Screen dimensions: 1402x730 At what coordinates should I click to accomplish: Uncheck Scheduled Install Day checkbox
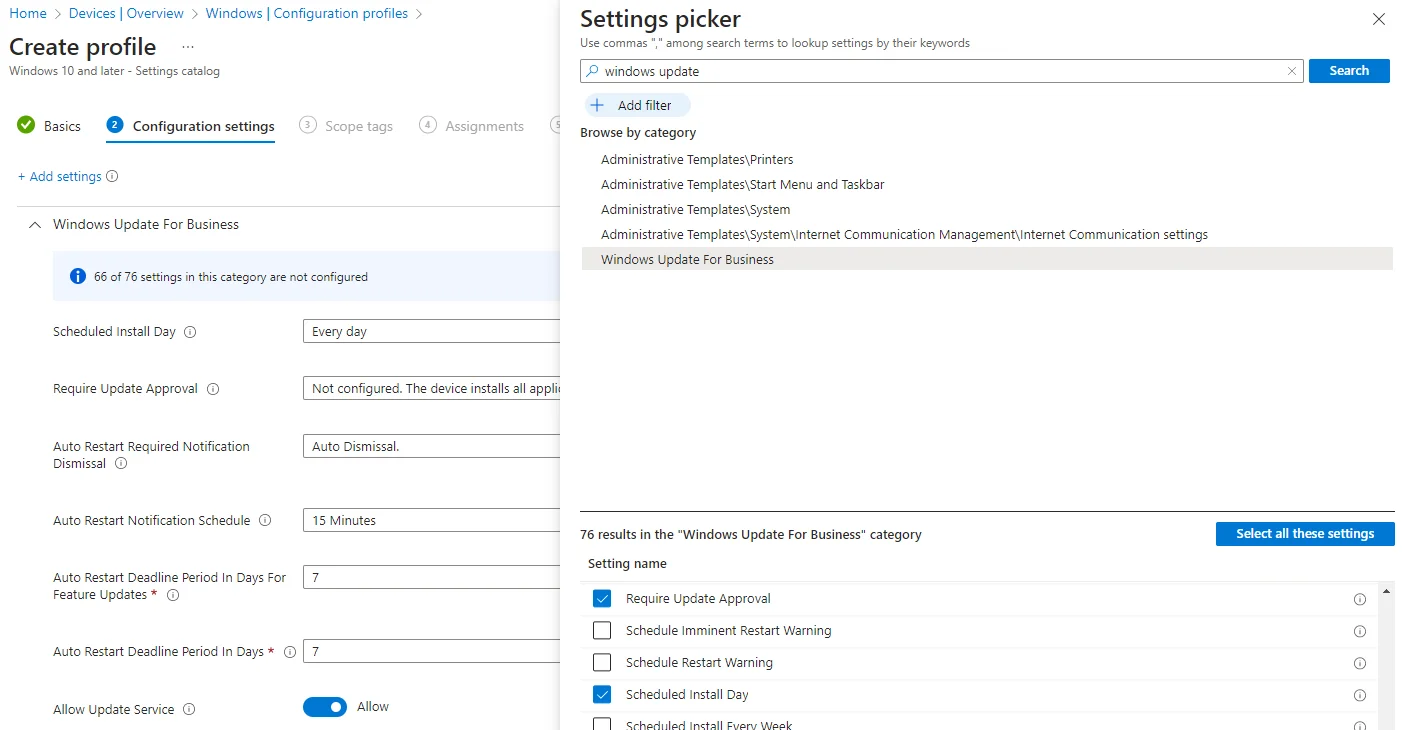[x=602, y=695]
